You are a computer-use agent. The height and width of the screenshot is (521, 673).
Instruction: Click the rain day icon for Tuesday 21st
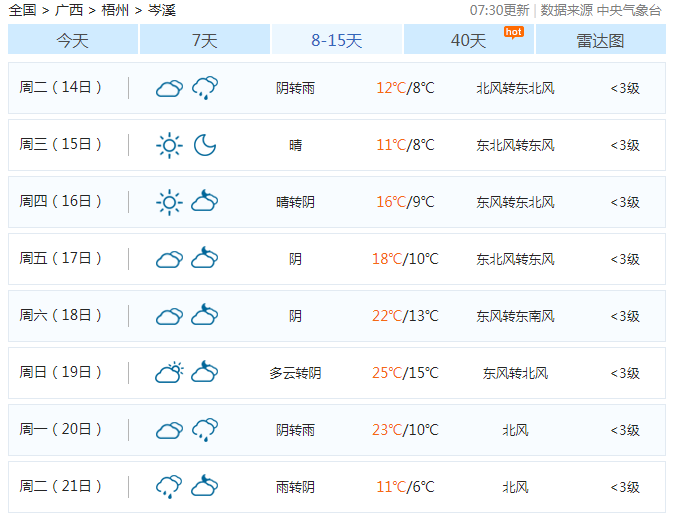click(x=169, y=487)
